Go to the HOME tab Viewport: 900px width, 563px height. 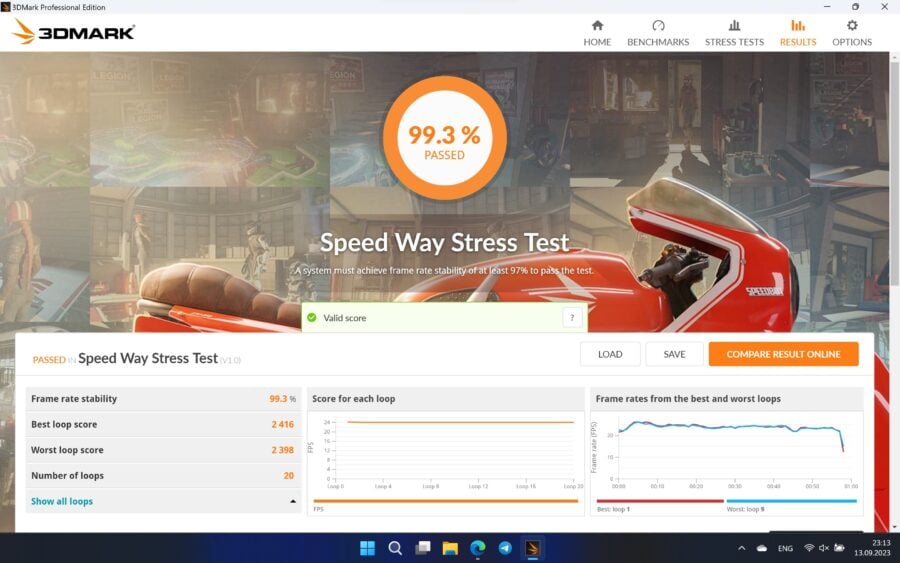(x=597, y=33)
